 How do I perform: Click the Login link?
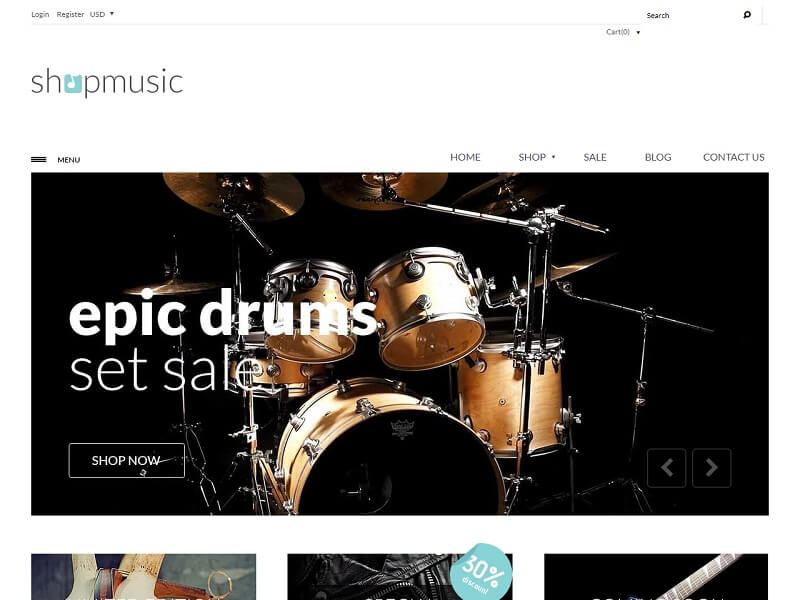click(x=40, y=14)
